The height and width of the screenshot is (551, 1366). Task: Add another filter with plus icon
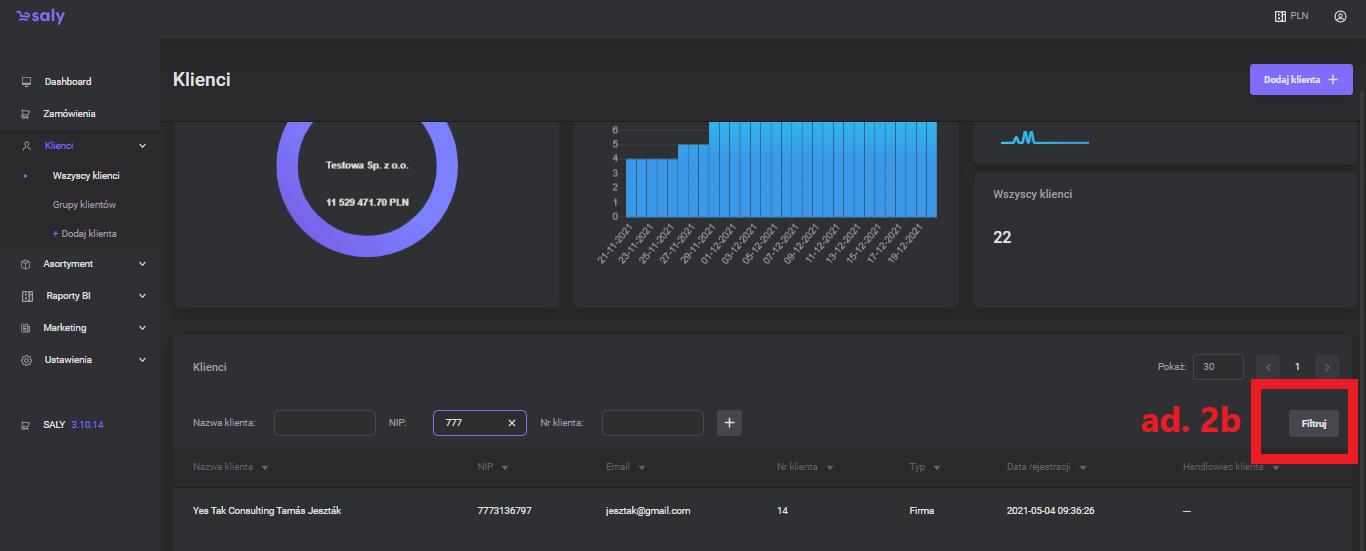point(730,423)
